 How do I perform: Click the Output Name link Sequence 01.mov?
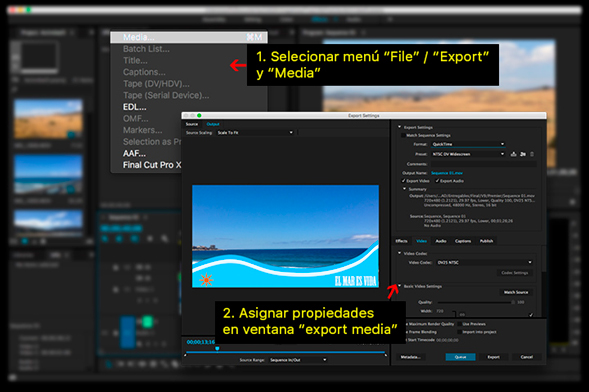click(x=447, y=173)
